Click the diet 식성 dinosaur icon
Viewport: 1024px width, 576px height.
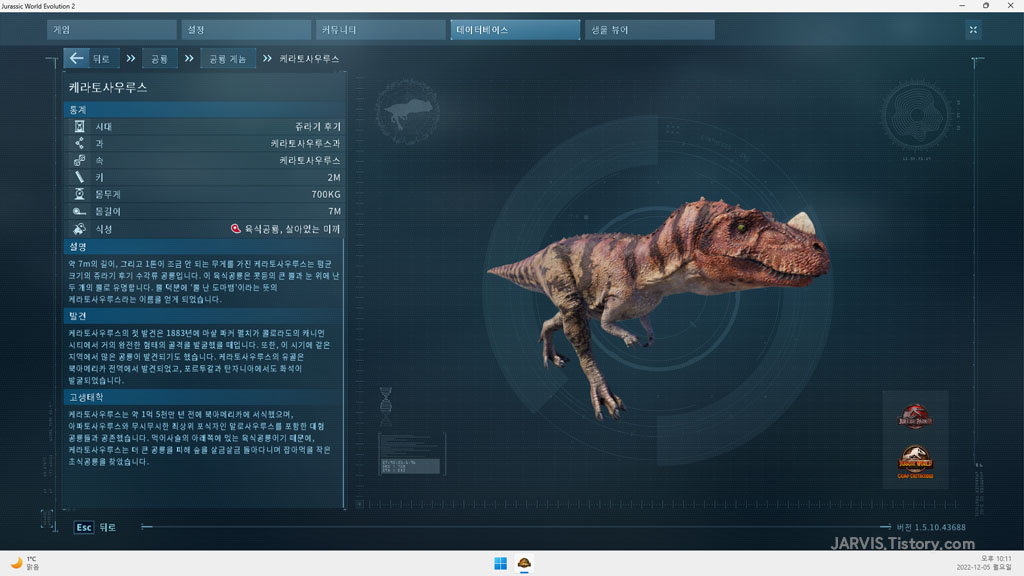click(79, 229)
